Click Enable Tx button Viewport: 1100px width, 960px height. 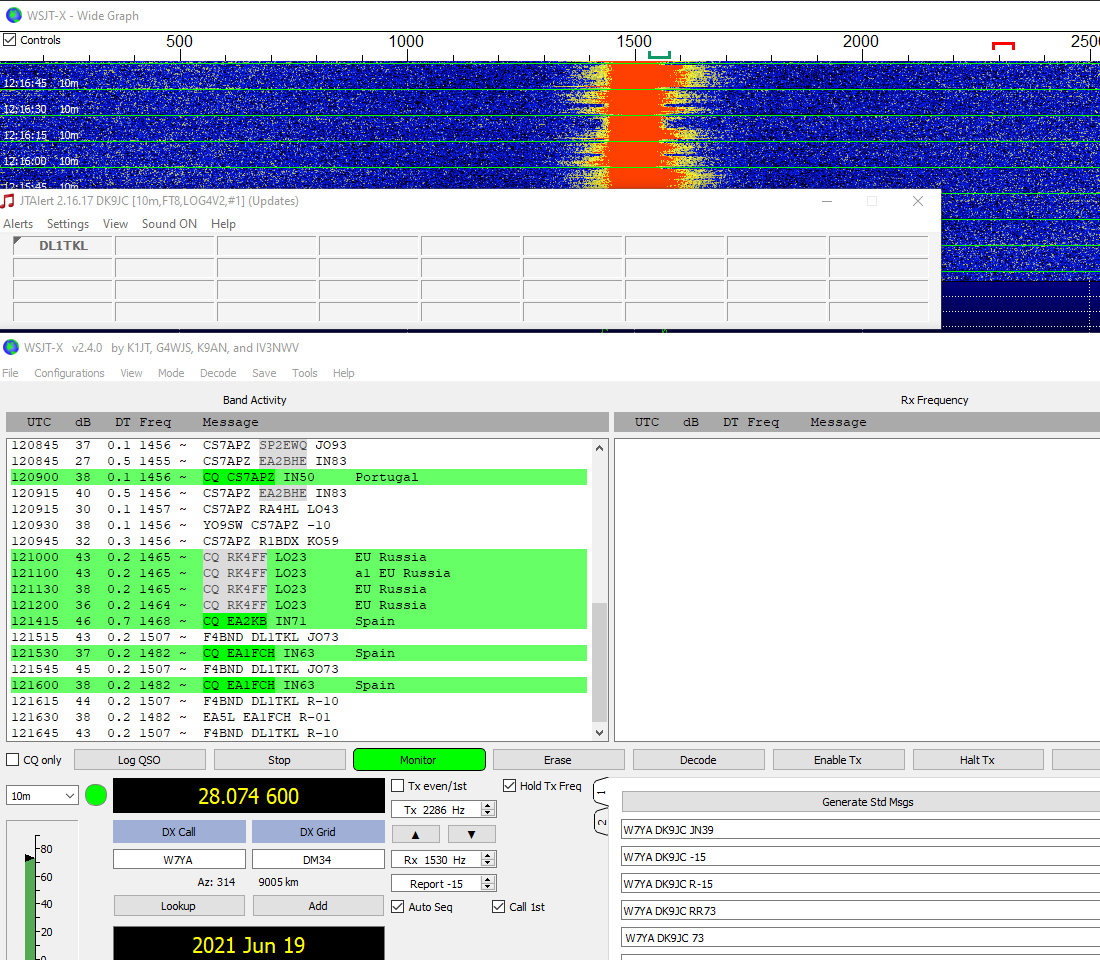[838, 760]
